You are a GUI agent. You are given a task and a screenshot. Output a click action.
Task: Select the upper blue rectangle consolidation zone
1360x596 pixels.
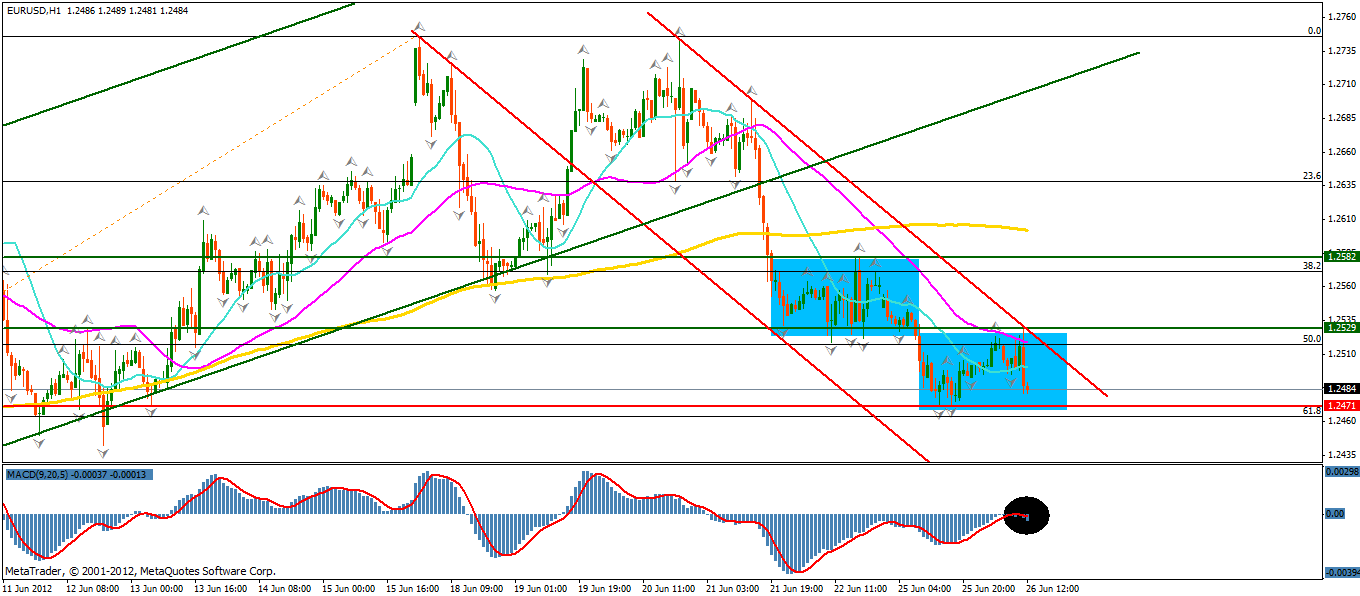pos(844,296)
